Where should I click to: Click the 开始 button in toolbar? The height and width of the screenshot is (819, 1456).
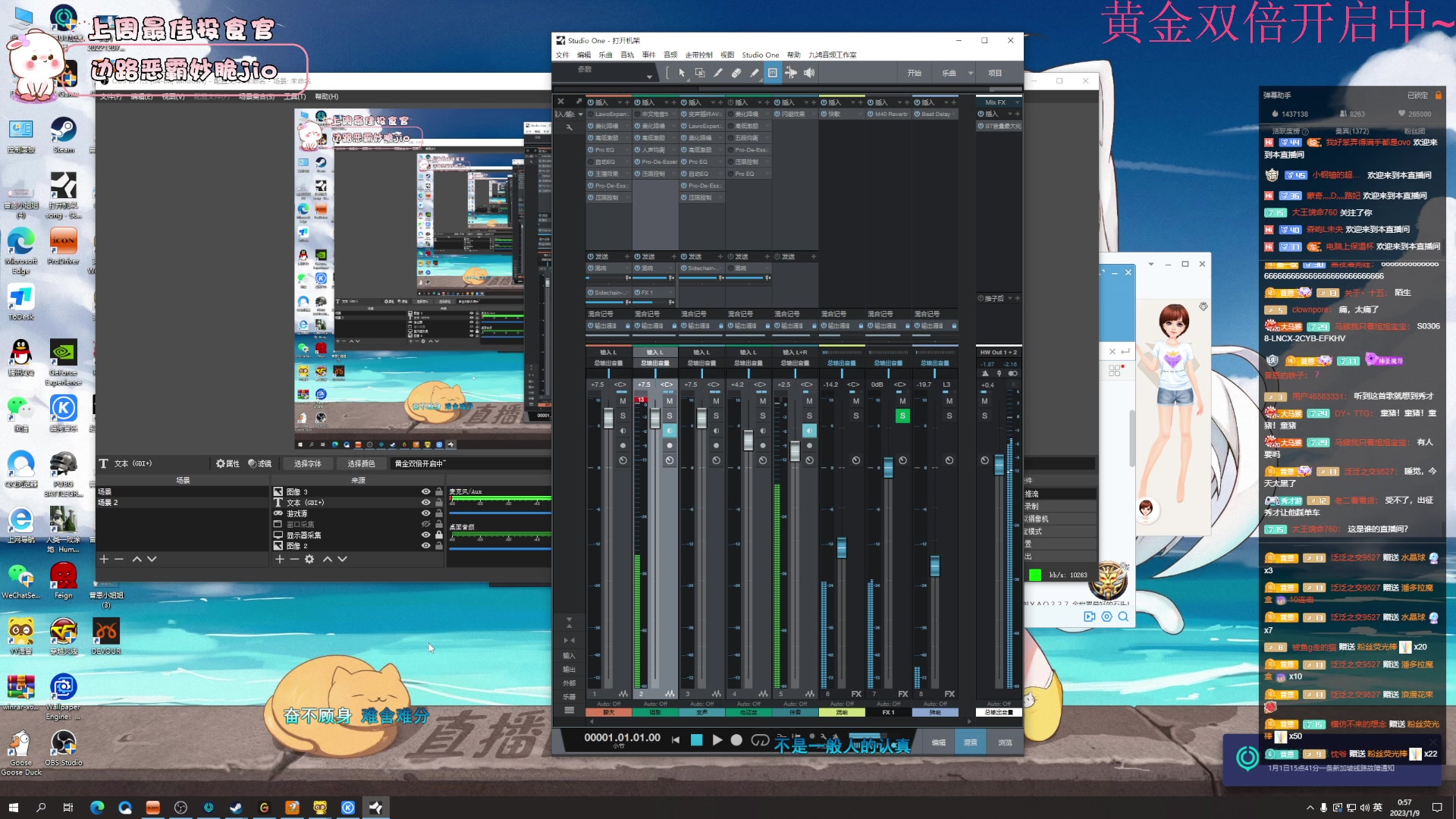click(x=914, y=74)
